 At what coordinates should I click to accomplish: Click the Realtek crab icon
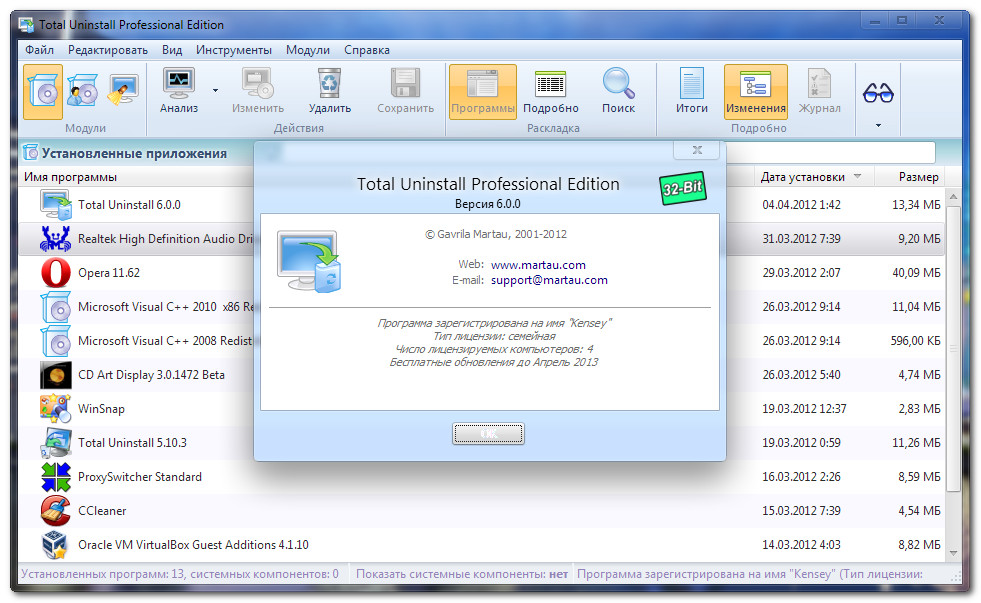(x=56, y=239)
